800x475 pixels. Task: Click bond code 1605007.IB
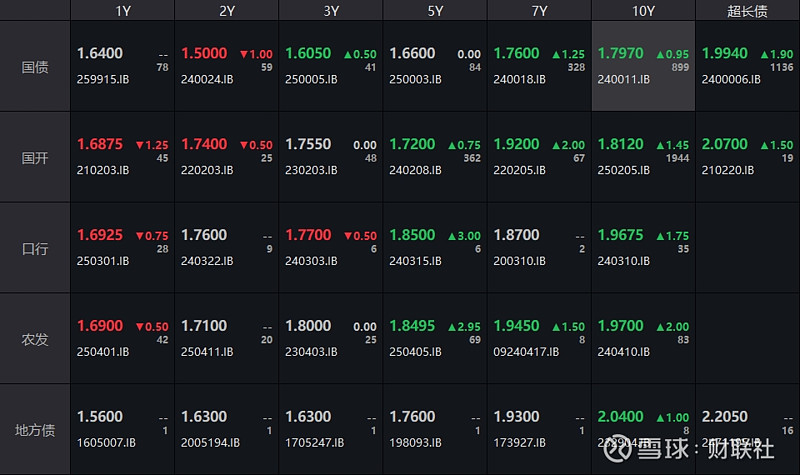pyautogui.click(x=104, y=442)
